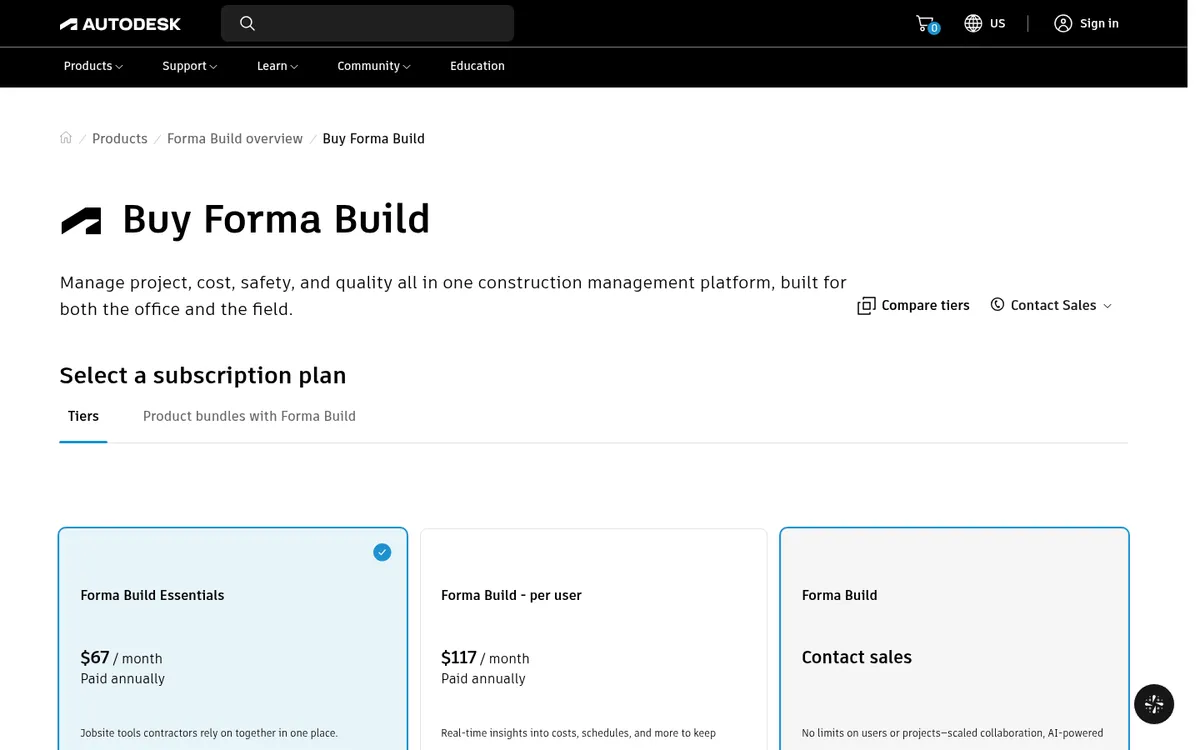1200x750 pixels.
Task: Open the Education menu item
Action: [x=477, y=66]
